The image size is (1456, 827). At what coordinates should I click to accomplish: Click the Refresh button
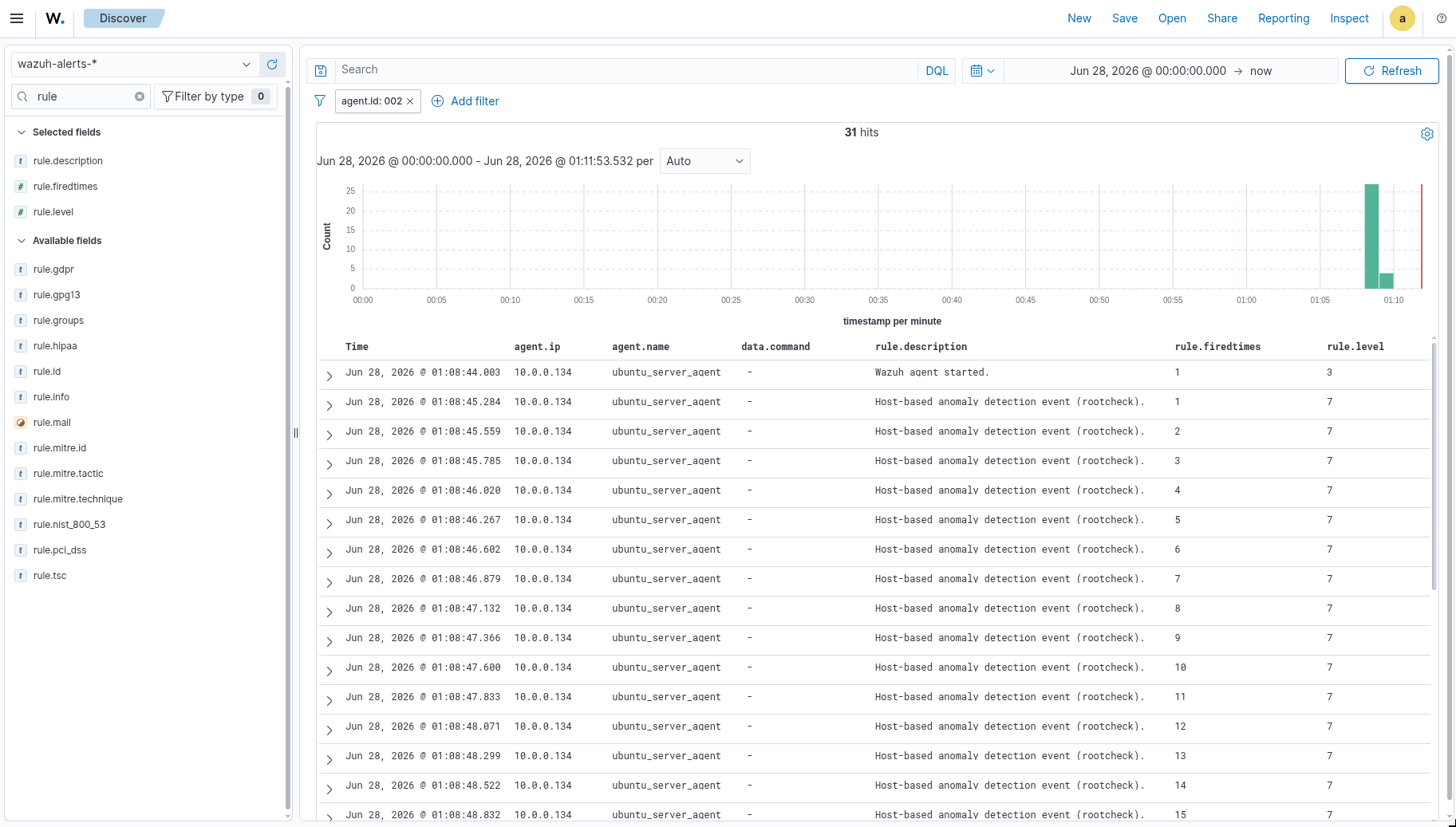pyautogui.click(x=1391, y=71)
